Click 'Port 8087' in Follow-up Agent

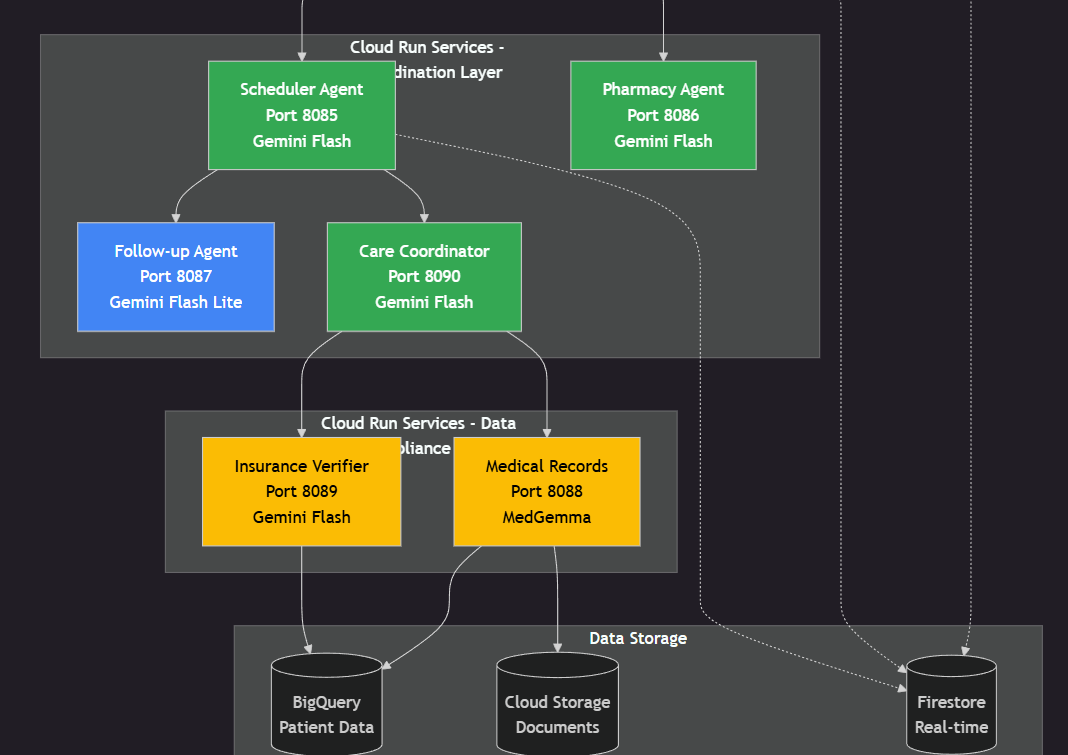point(176,277)
